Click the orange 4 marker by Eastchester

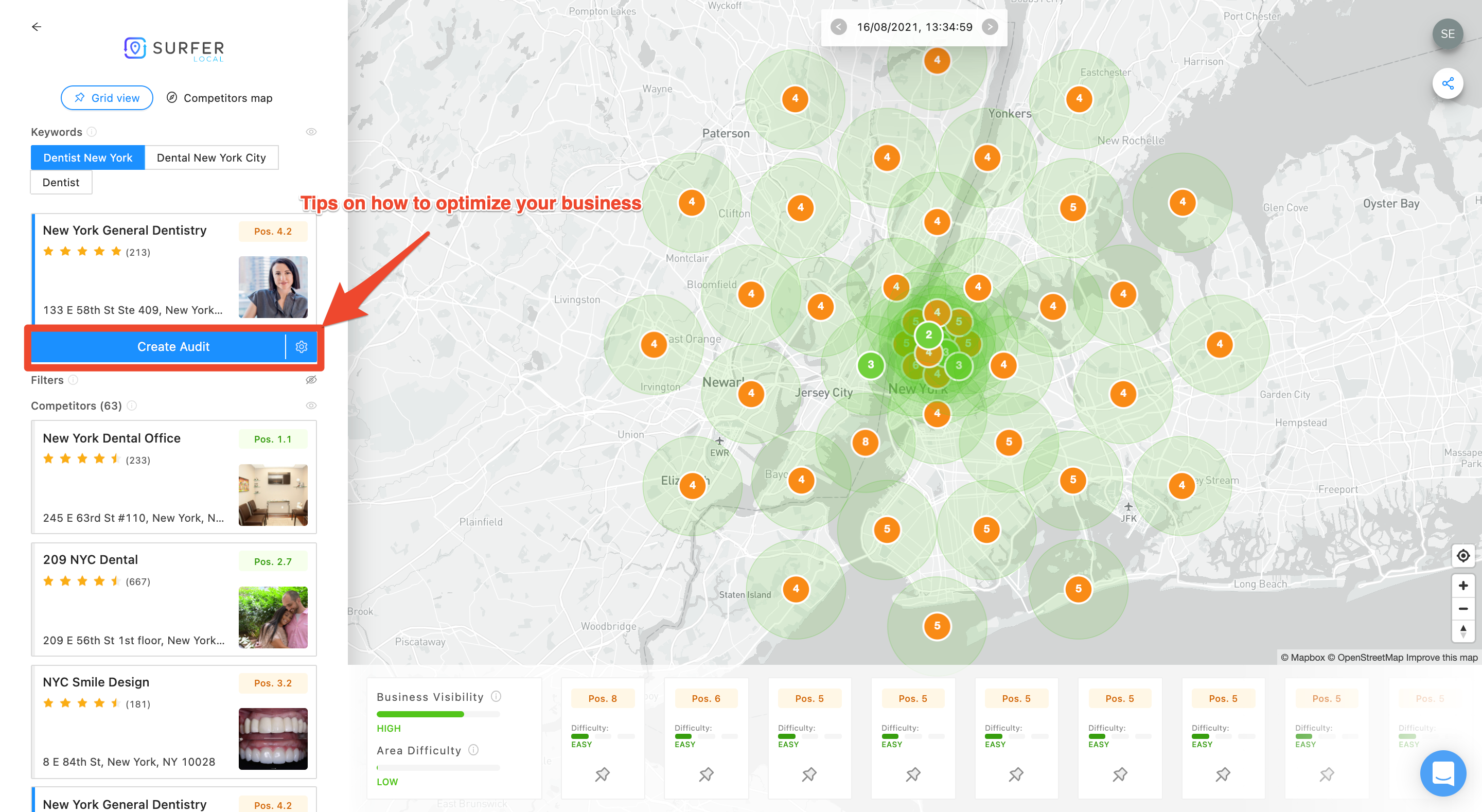(x=1079, y=98)
